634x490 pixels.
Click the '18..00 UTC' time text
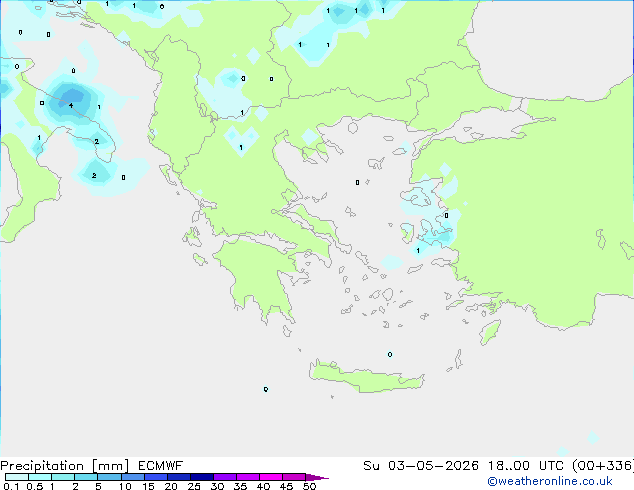coord(525,466)
